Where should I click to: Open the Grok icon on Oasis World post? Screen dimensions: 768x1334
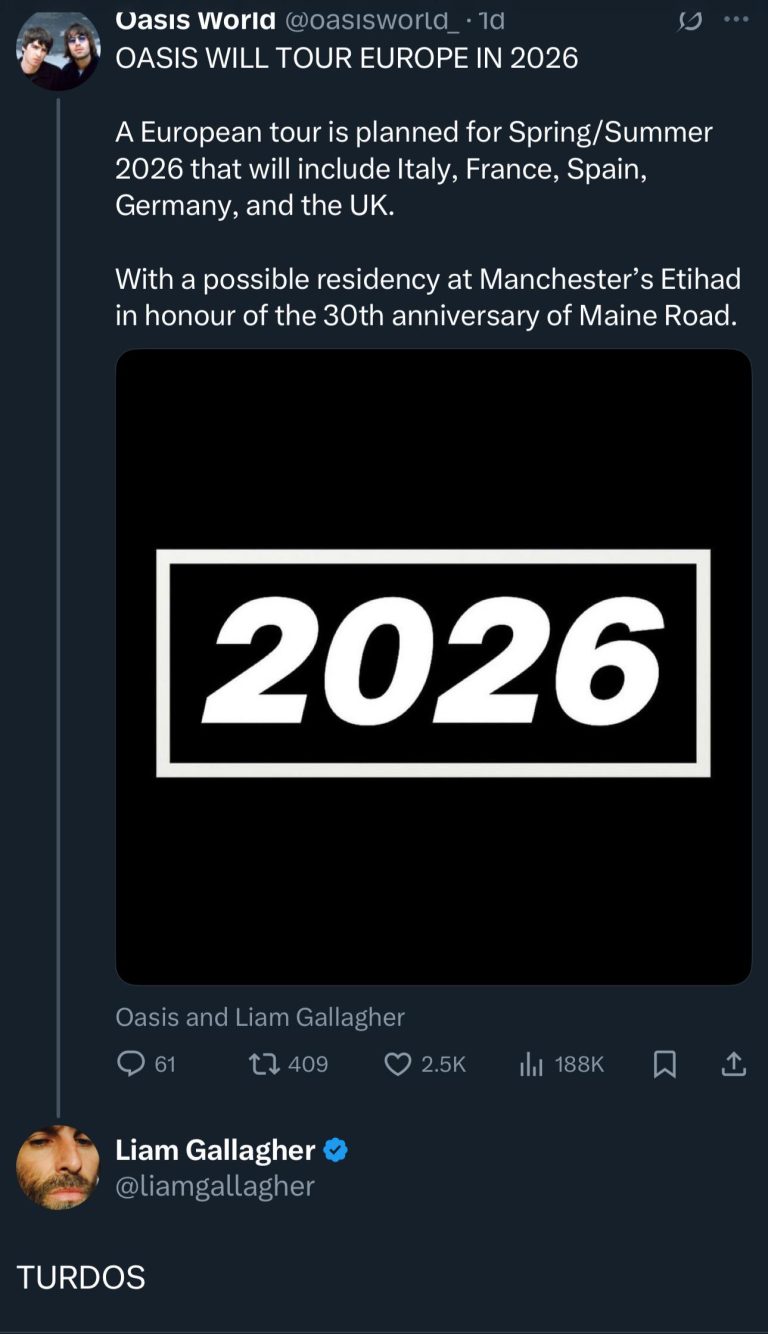coord(690,20)
